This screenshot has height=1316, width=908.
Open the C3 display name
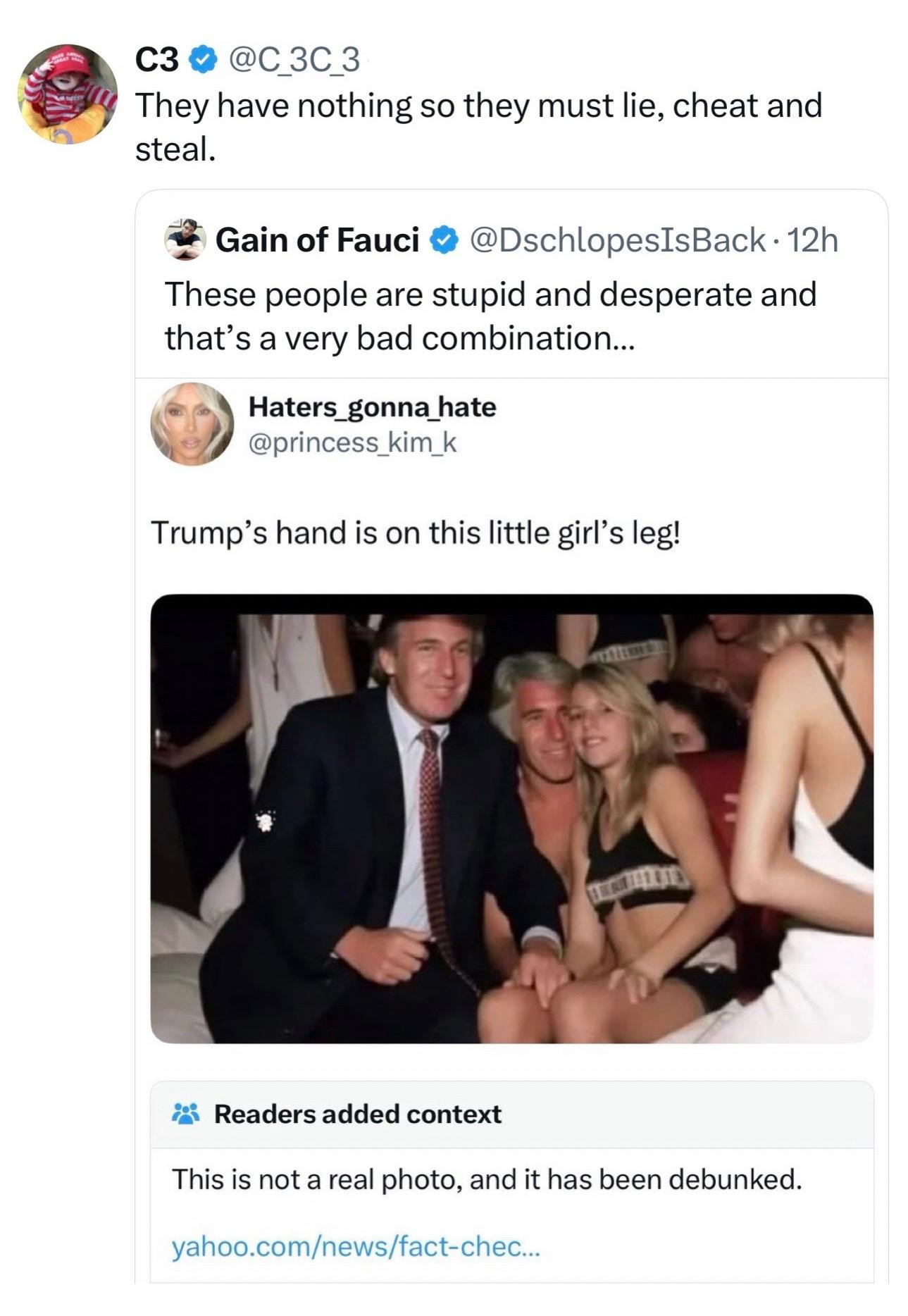click(x=156, y=63)
